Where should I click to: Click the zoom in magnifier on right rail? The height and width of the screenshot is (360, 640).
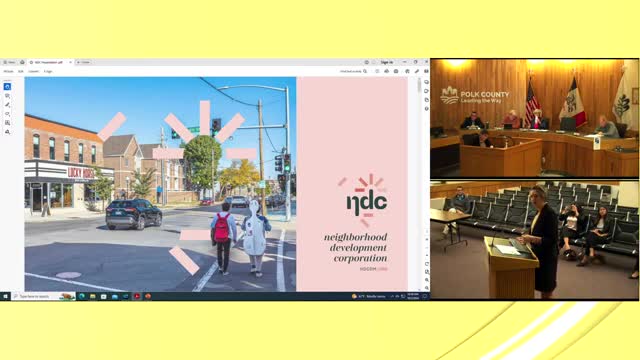[x=427, y=280]
